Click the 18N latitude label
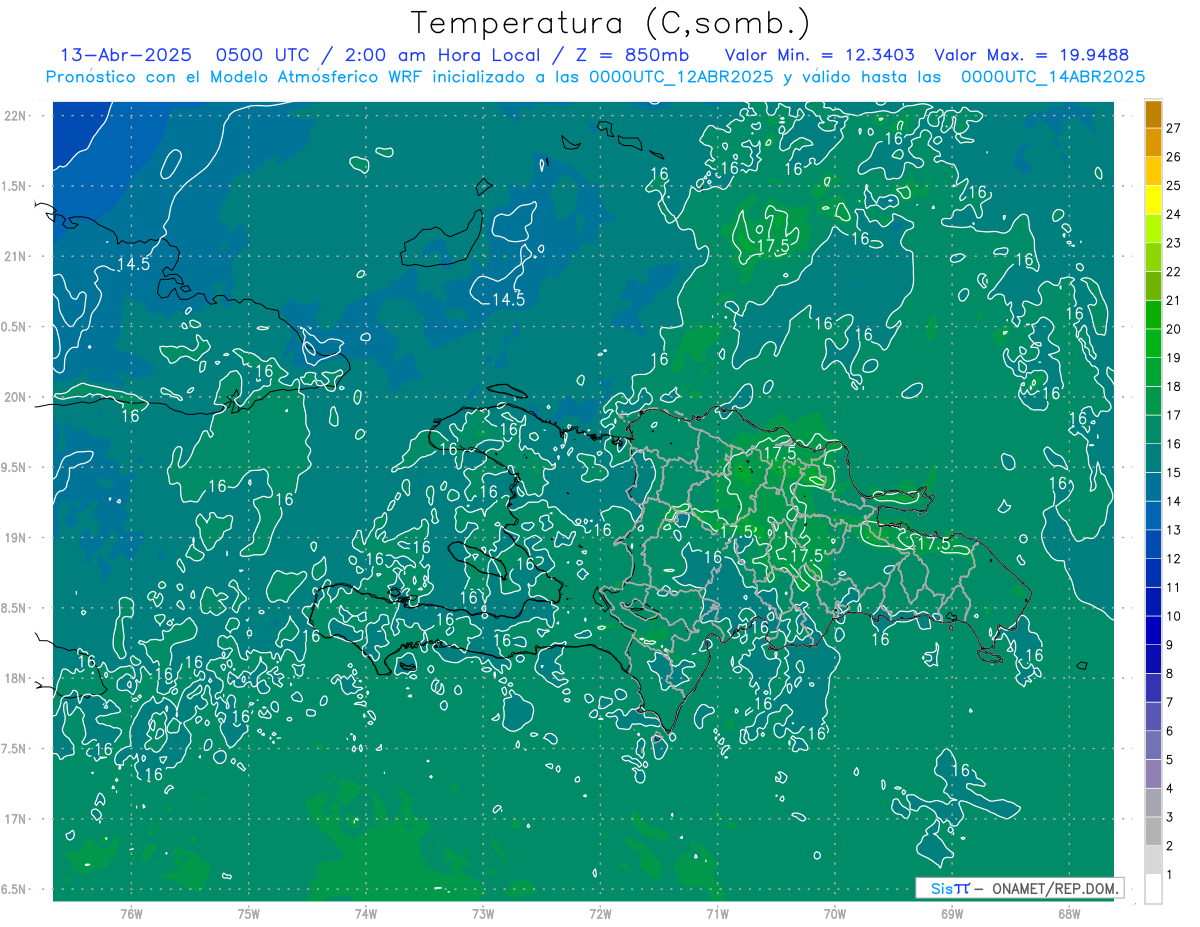 pyautogui.click(x=17, y=678)
